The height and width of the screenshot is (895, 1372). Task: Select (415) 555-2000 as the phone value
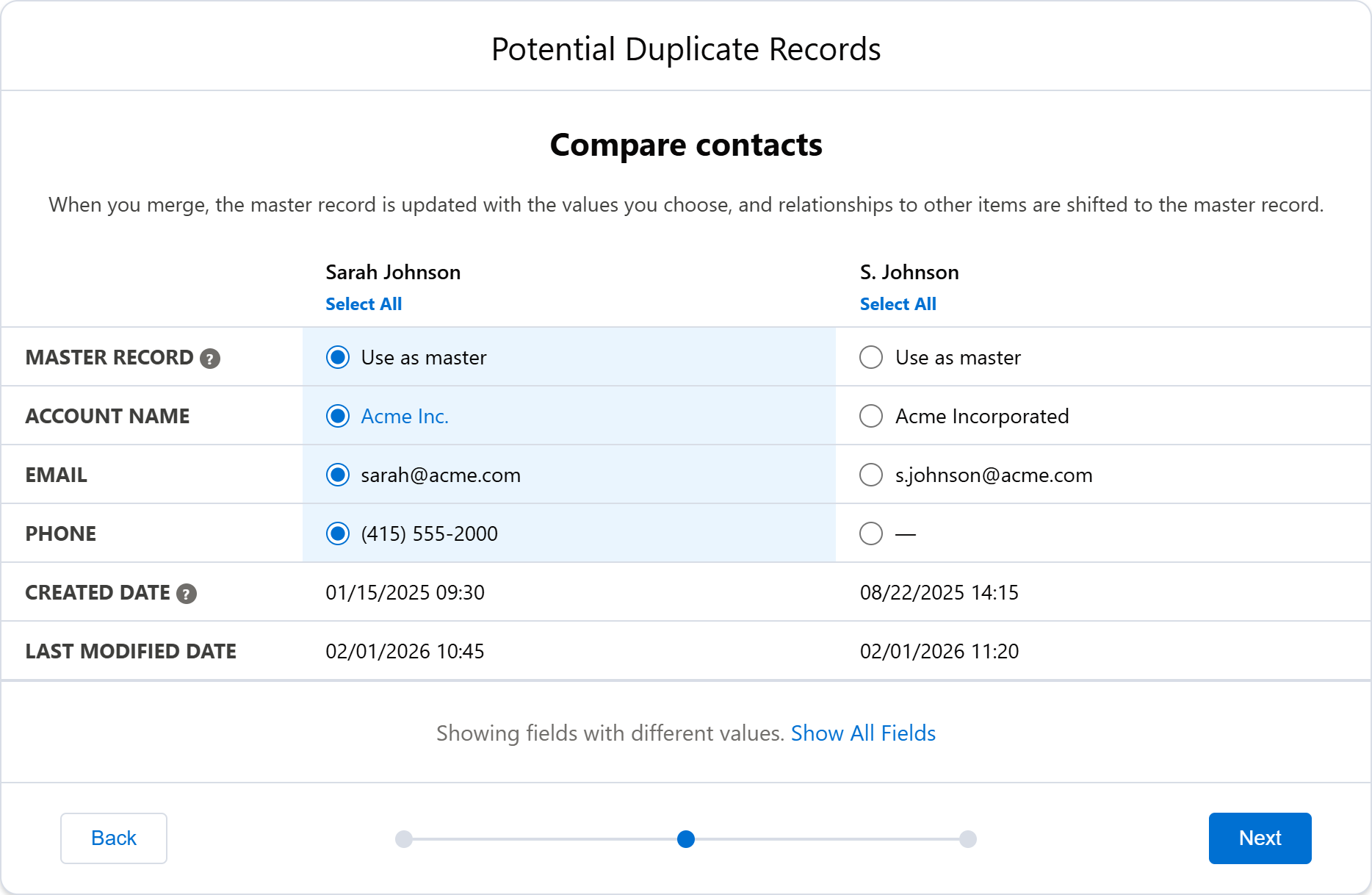tap(337, 534)
